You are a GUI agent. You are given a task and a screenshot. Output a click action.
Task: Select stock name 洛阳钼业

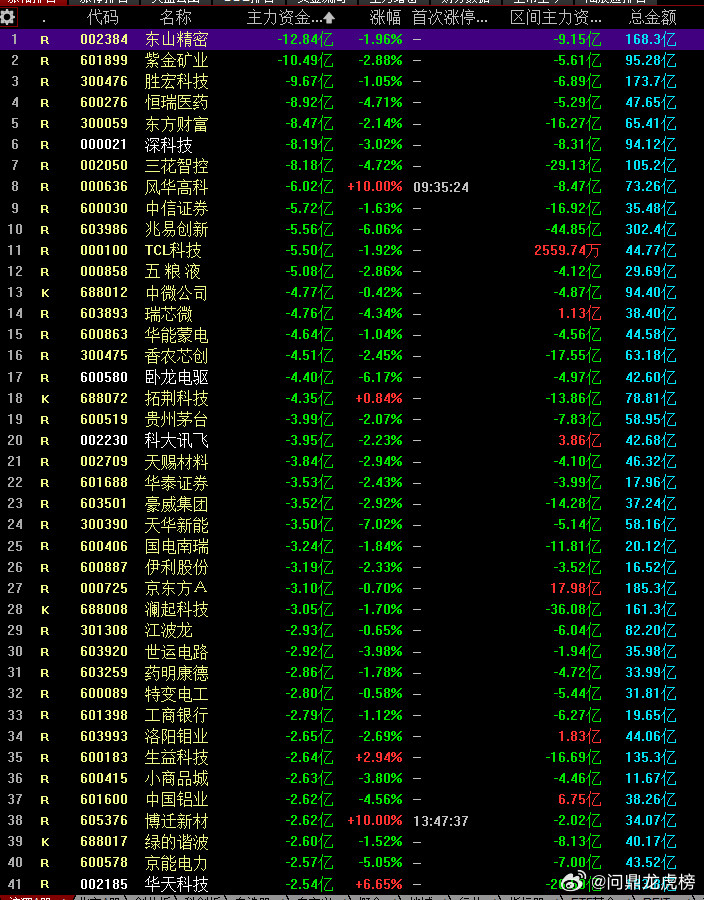(176, 736)
